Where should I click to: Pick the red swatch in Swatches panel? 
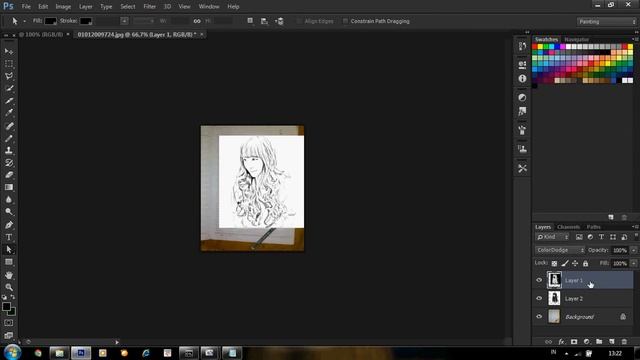click(x=535, y=47)
